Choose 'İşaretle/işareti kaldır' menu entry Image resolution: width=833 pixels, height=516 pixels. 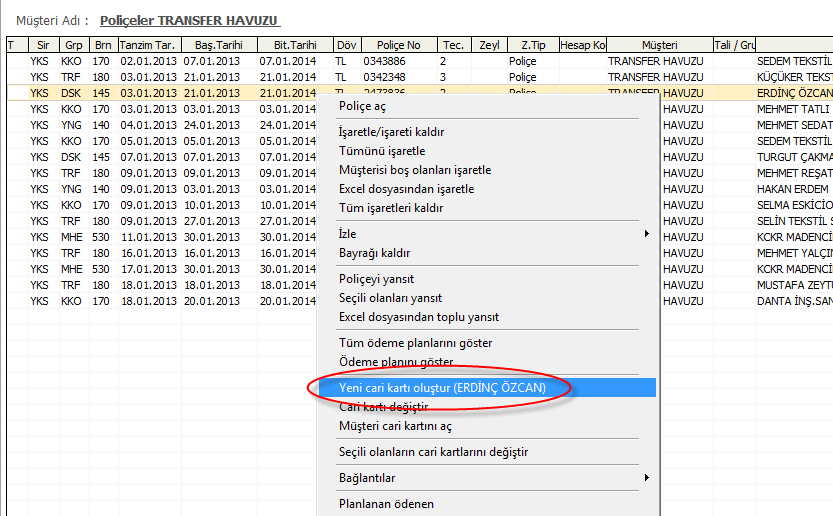(x=391, y=132)
